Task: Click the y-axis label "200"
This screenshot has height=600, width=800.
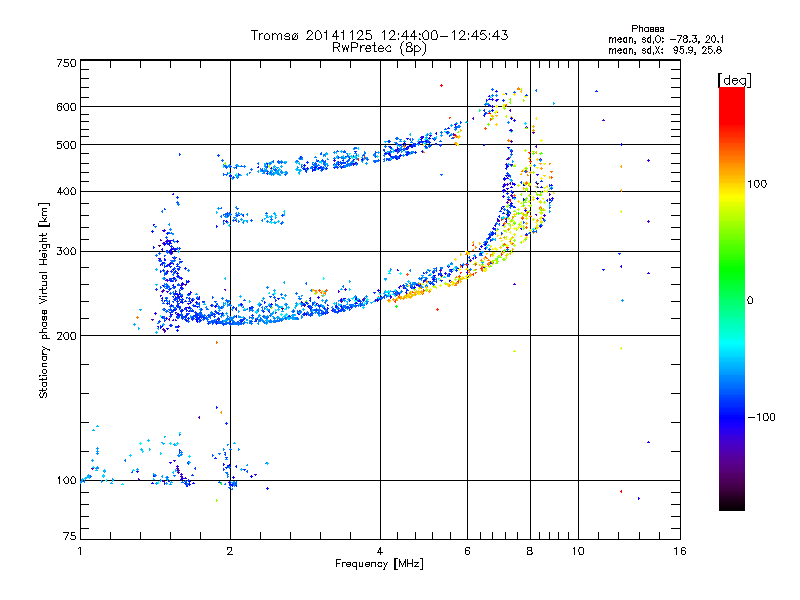Action: coord(66,336)
